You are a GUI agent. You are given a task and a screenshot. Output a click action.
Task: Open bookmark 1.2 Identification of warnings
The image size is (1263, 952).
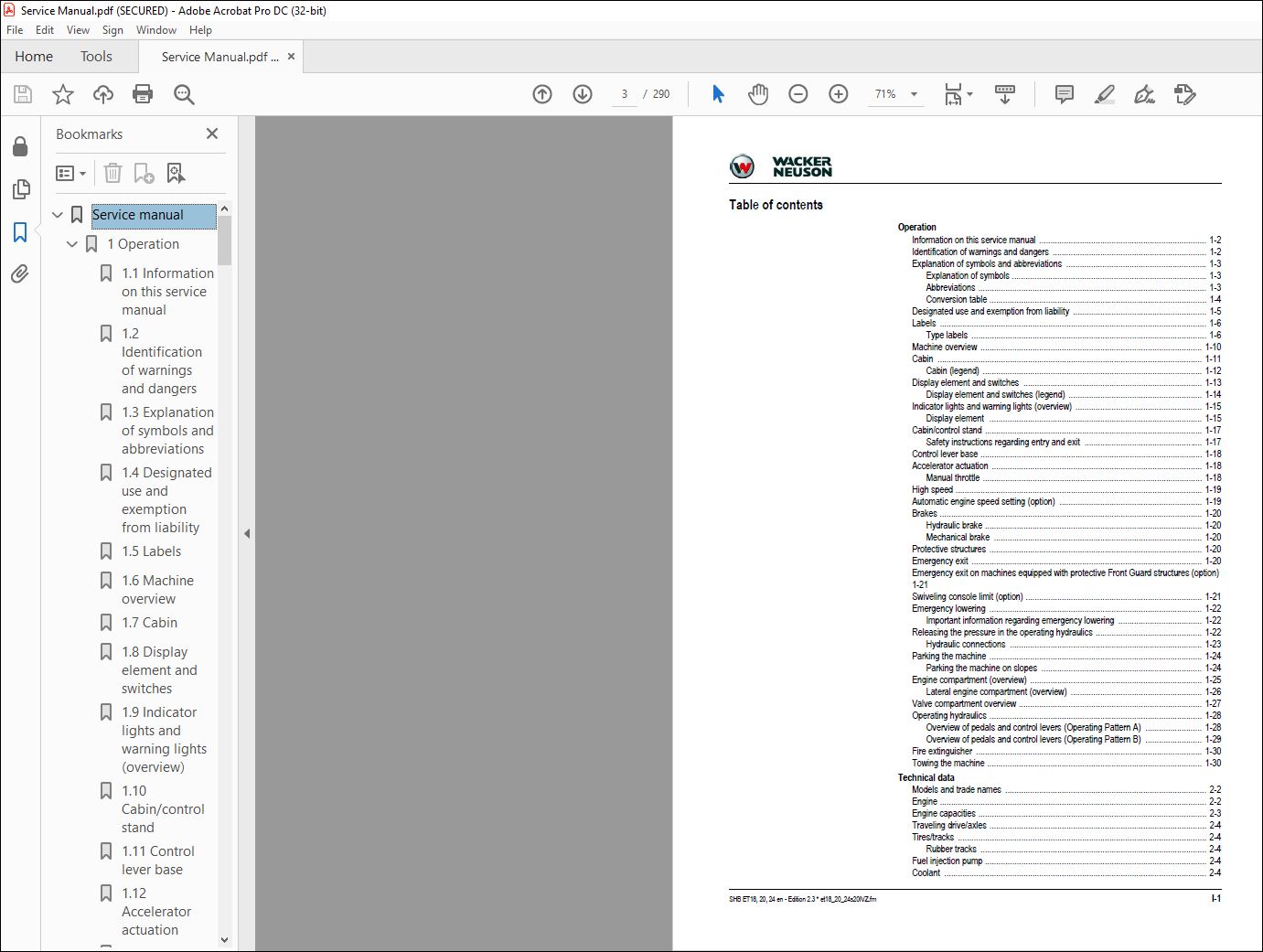click(162, 361)
